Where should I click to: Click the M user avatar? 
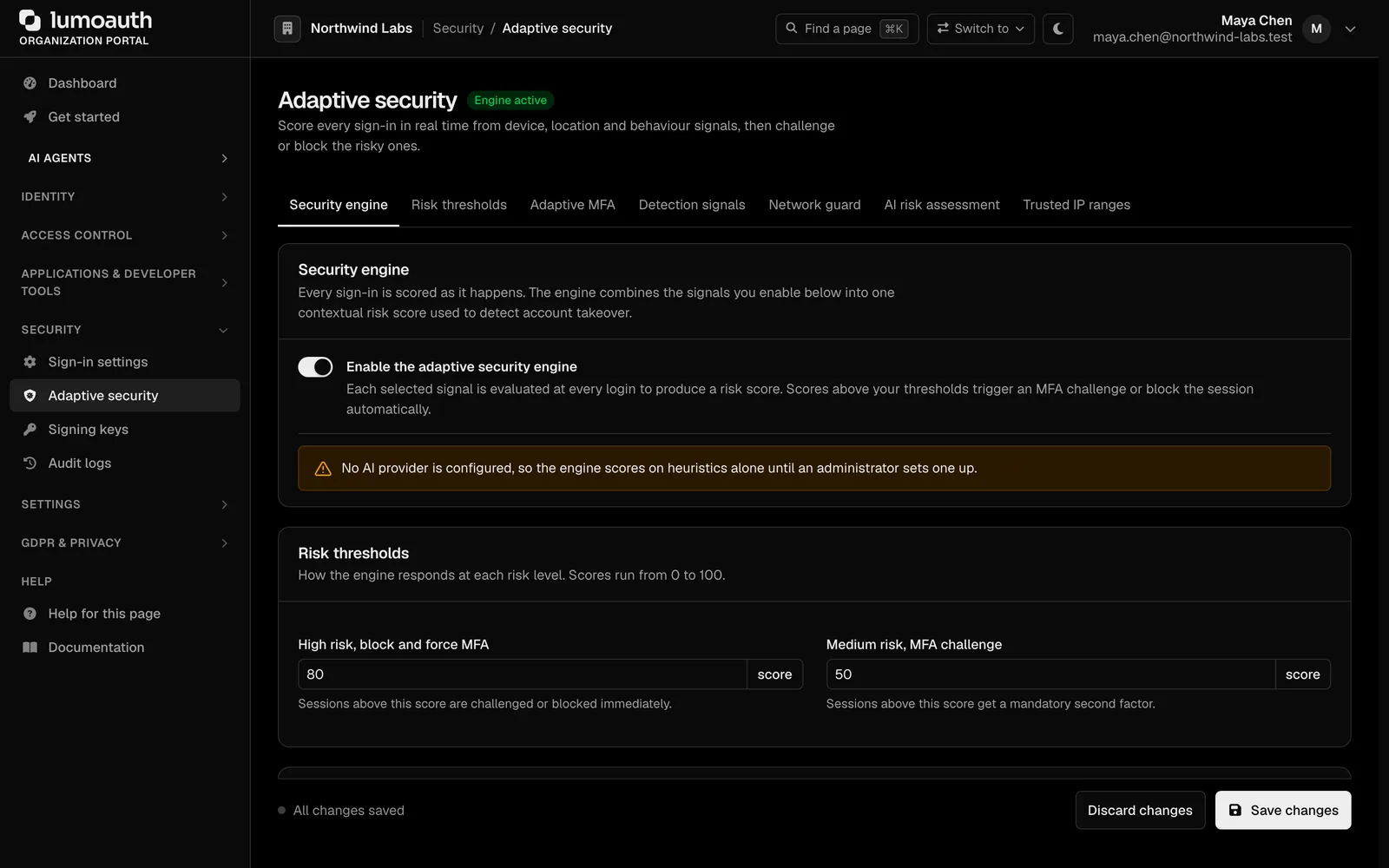point(1316,29)
